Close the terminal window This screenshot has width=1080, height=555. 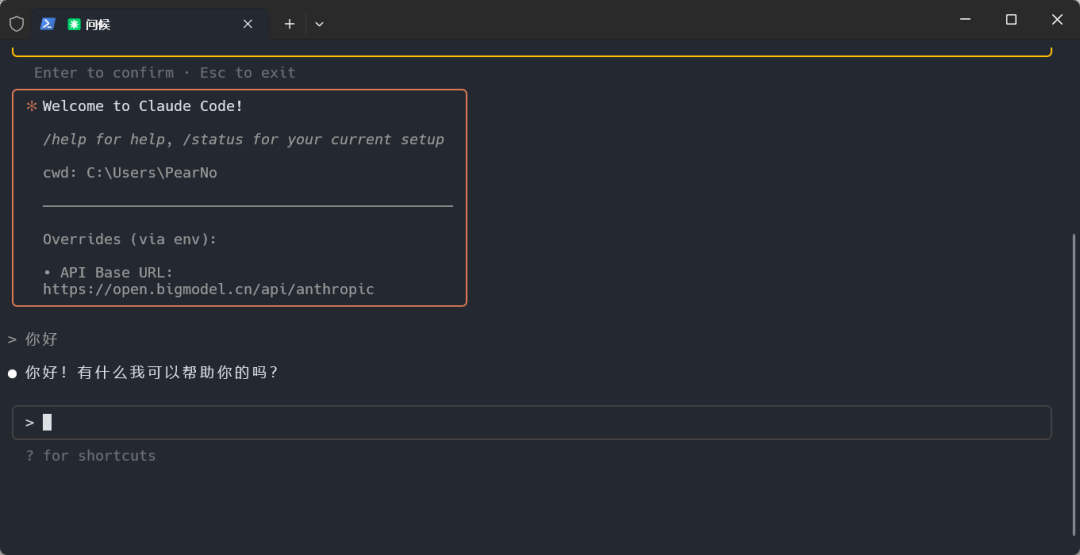coord(1057,19)
